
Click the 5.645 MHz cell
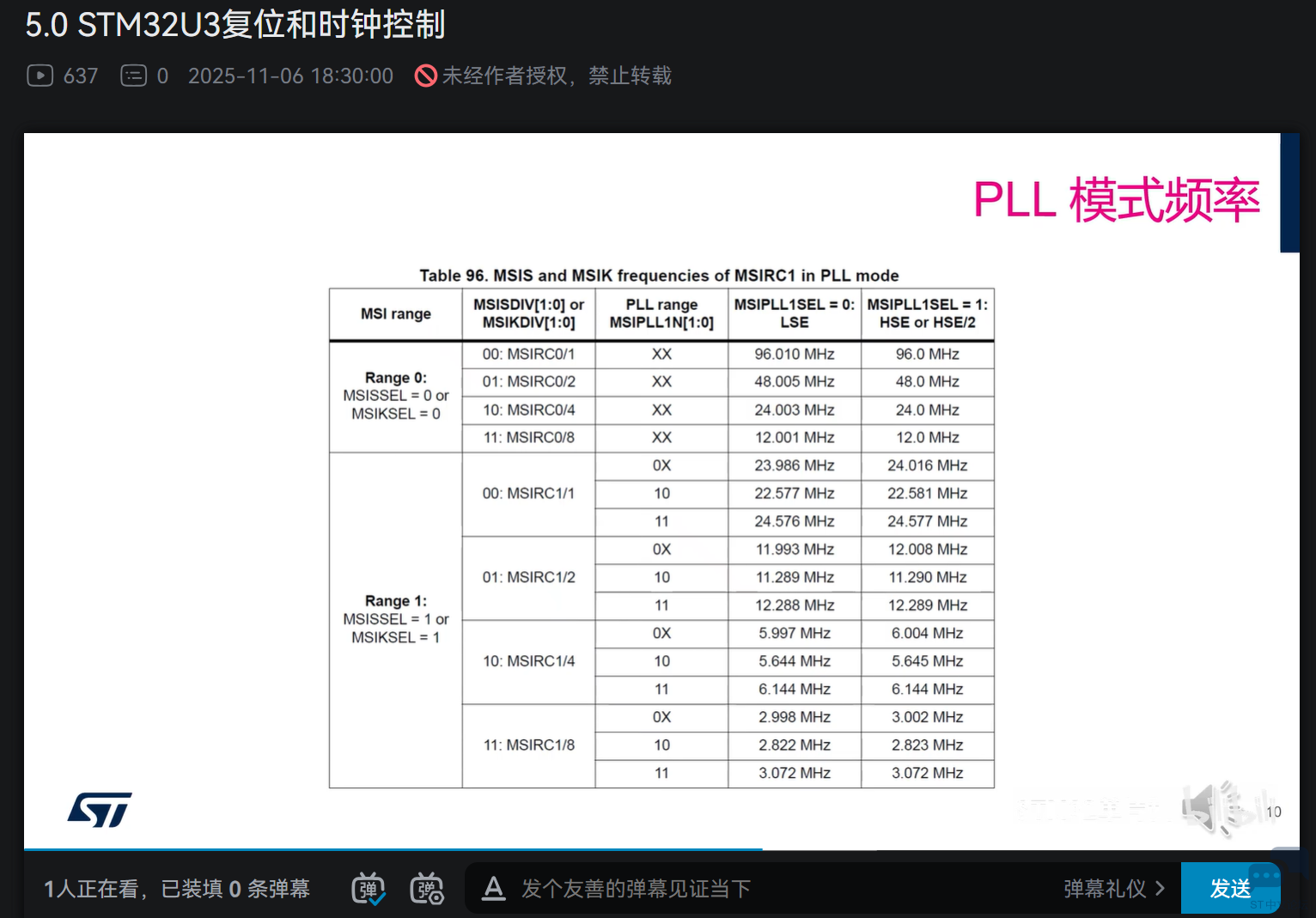(x=928, y=661)
